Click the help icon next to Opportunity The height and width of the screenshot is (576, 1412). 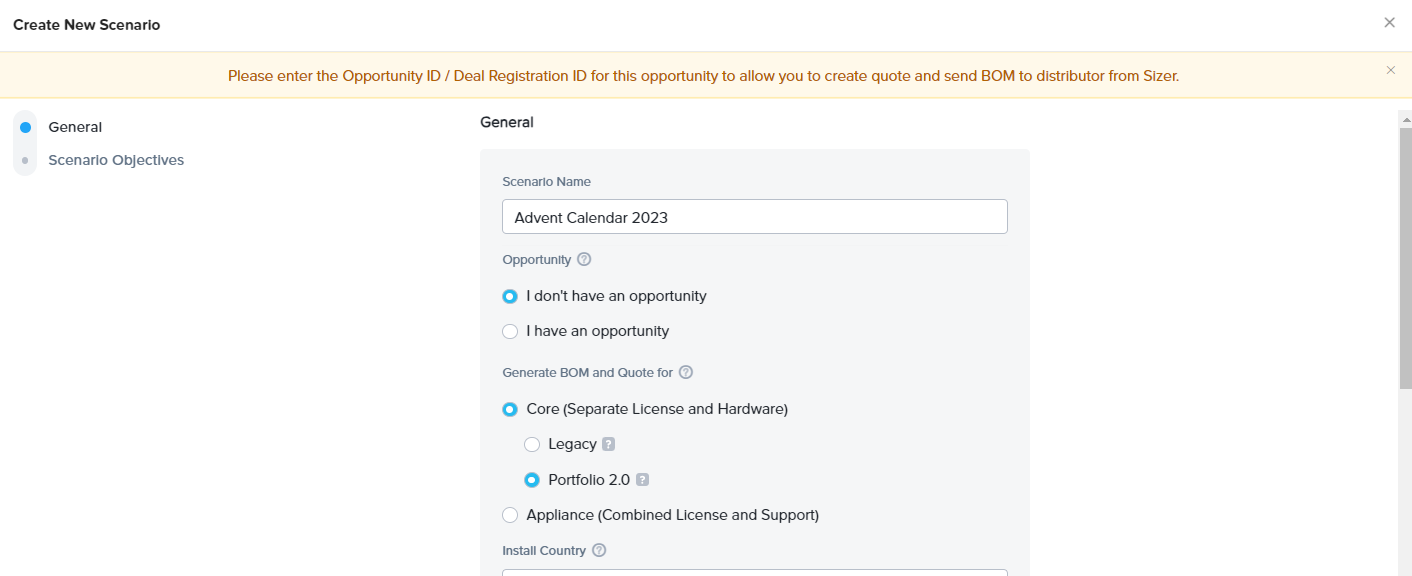(584, 259)
